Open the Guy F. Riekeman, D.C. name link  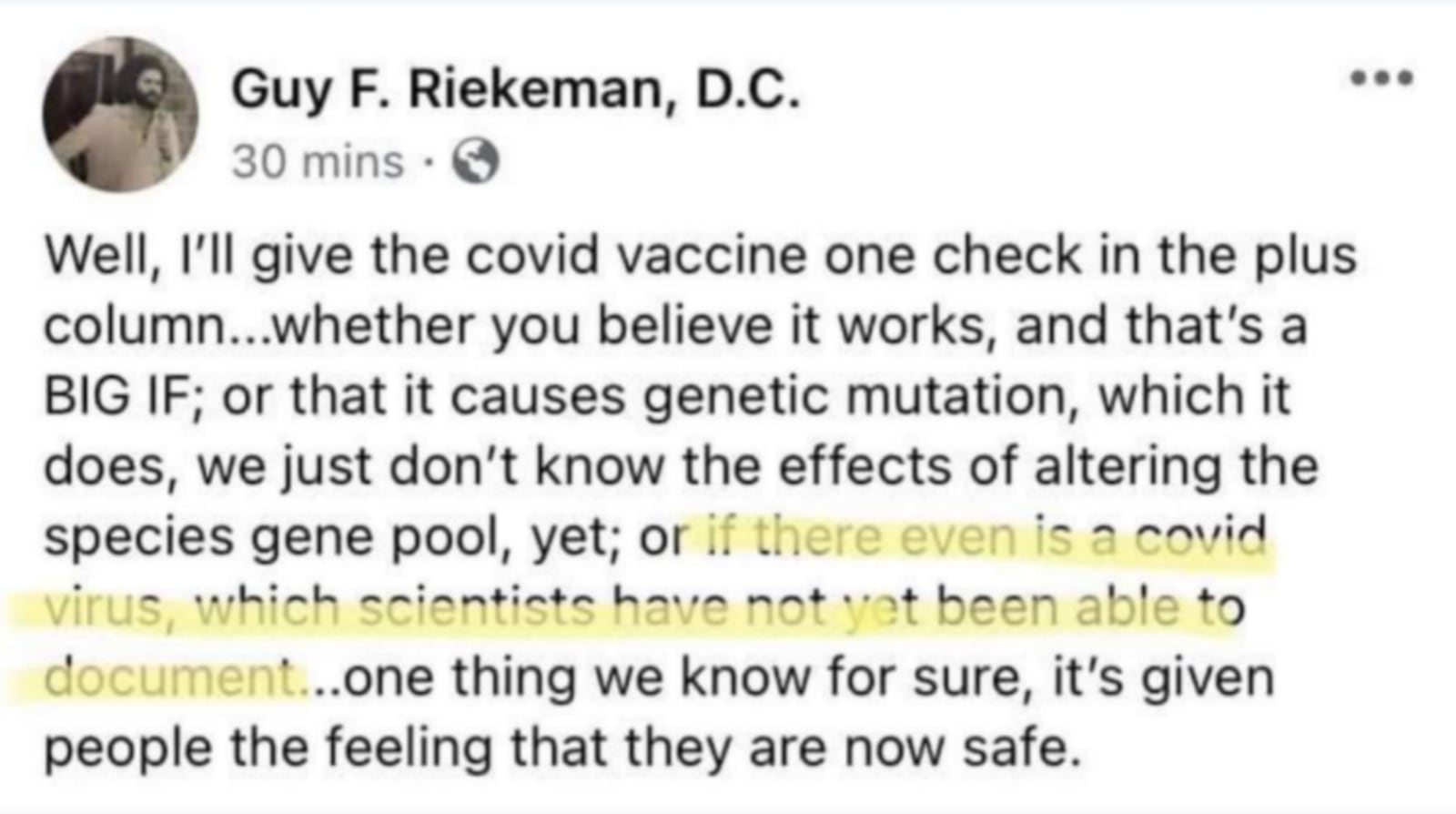(x=515, y=90)
